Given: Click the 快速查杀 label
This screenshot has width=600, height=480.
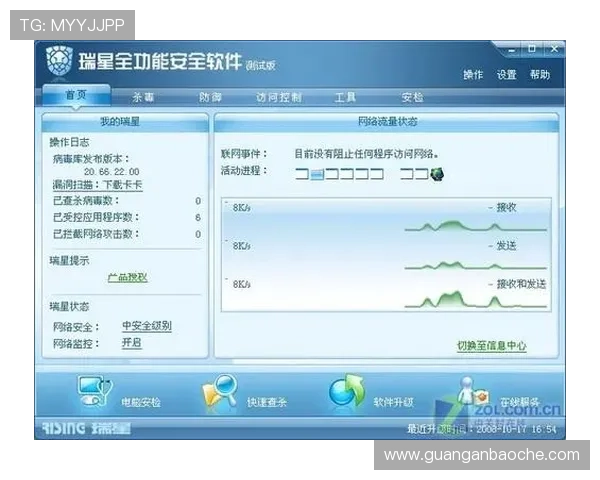Looking at the screenshot, I should [x=267, y=402].
